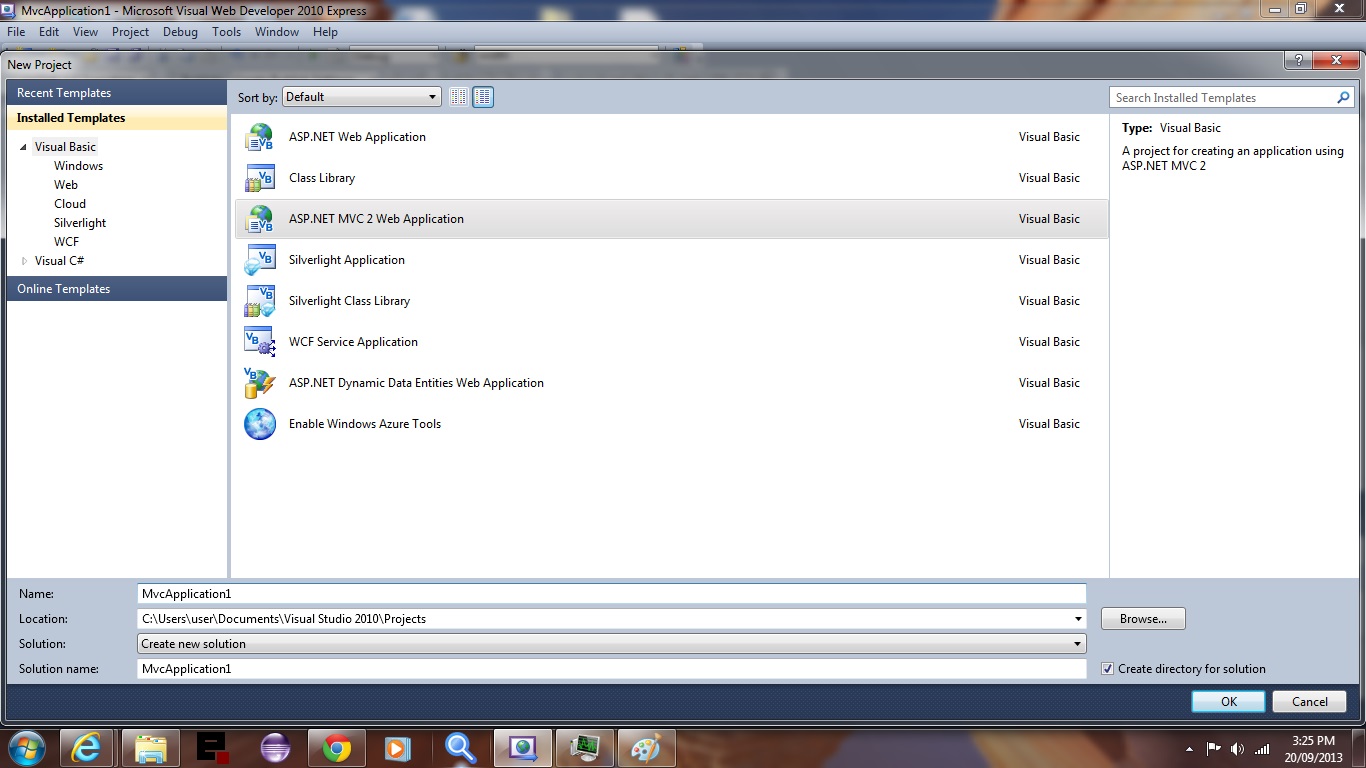Open Paint from the taskbar
The height and width of the screenshot is (768, 1366).
point(647,748)
